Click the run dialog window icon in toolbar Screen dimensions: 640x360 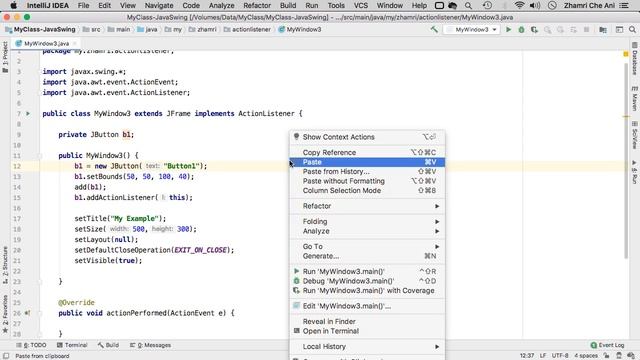click(x=619, y=29)
